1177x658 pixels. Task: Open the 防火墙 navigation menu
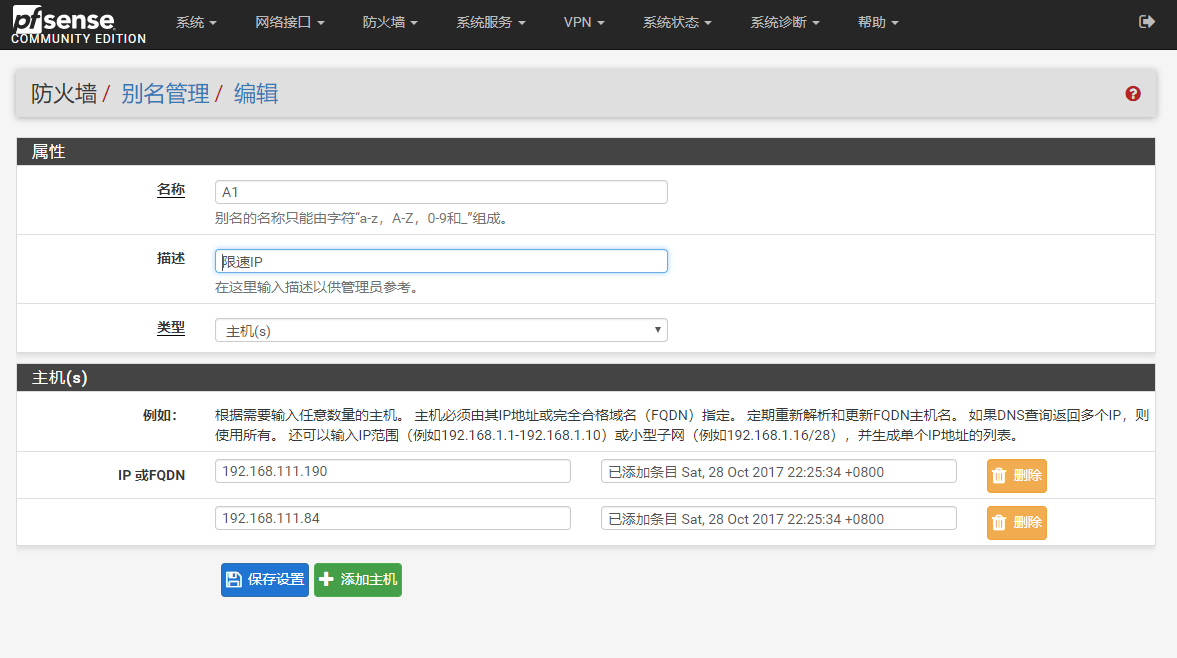390,23
